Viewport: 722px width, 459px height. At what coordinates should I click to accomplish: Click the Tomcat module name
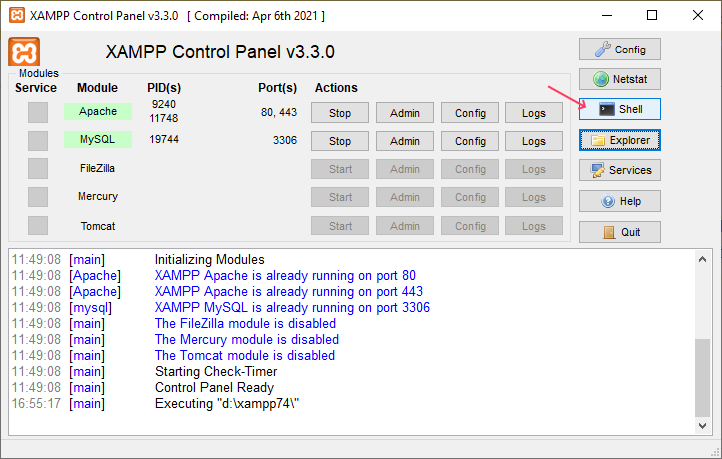click(x=98, y=226)
